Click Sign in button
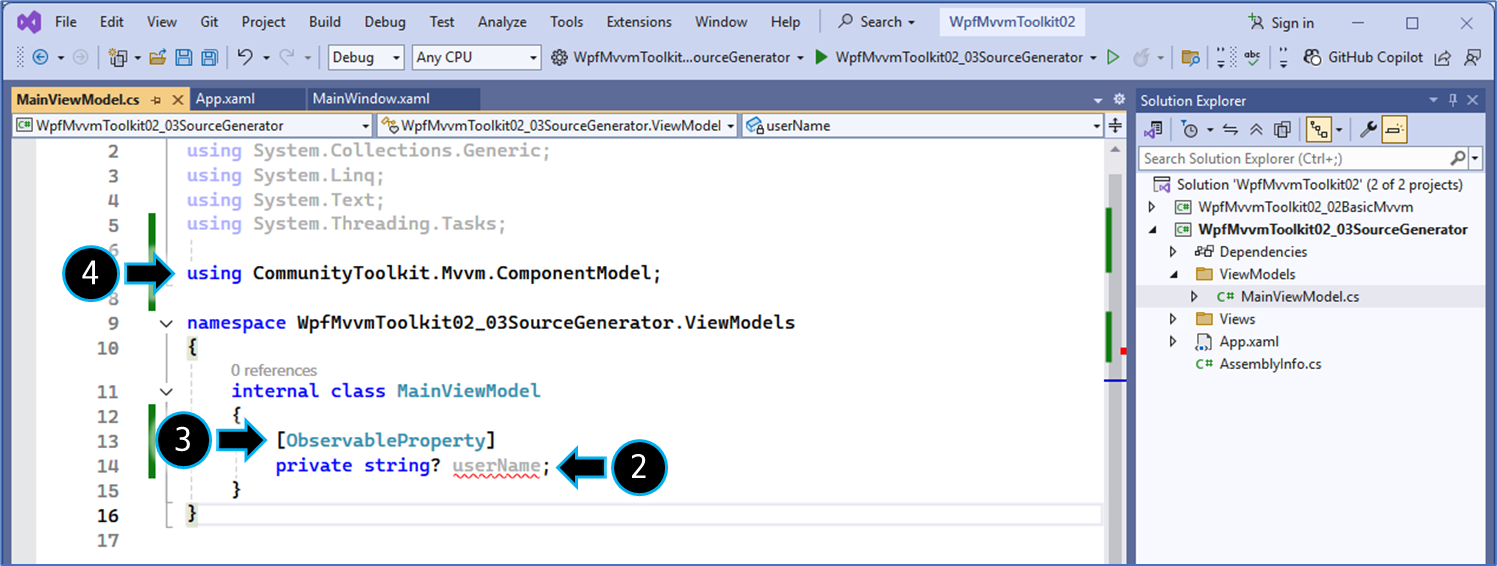 point(1282,23)
